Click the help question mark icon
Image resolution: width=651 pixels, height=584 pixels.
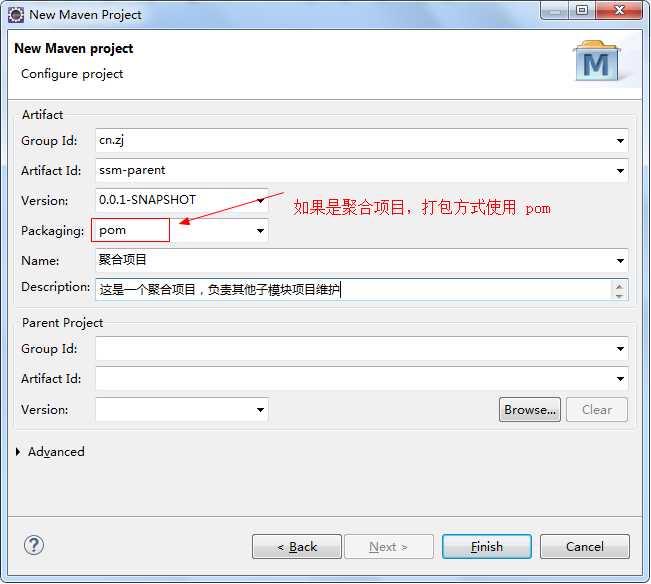tap(34, 545)
